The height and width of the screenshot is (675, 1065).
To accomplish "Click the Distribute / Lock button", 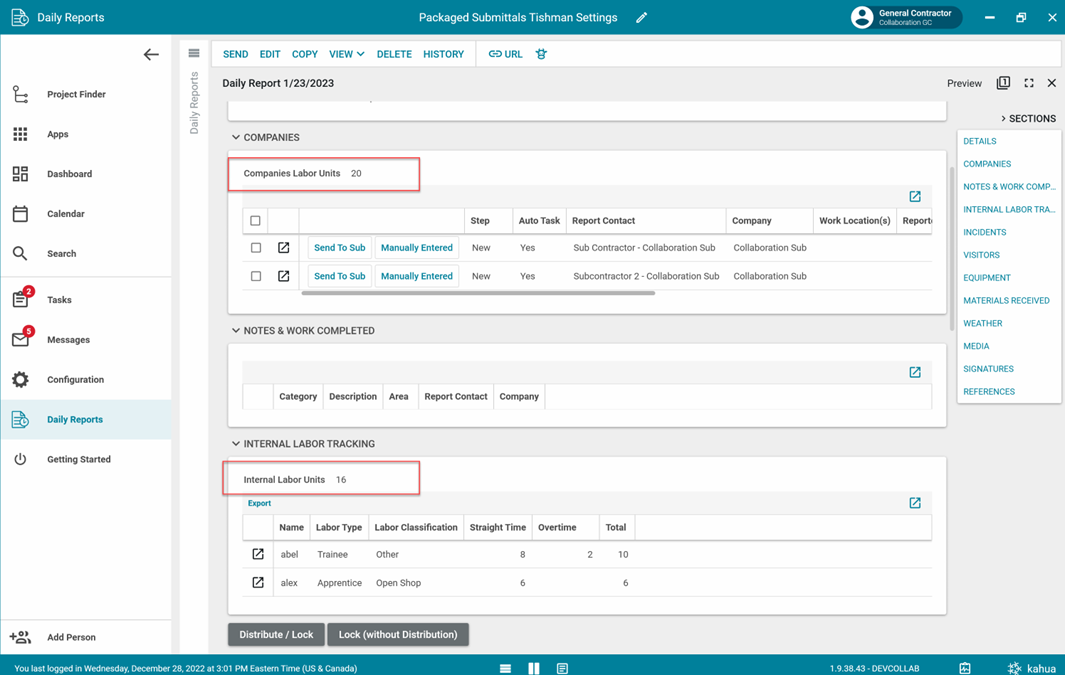I will point(276,634).
